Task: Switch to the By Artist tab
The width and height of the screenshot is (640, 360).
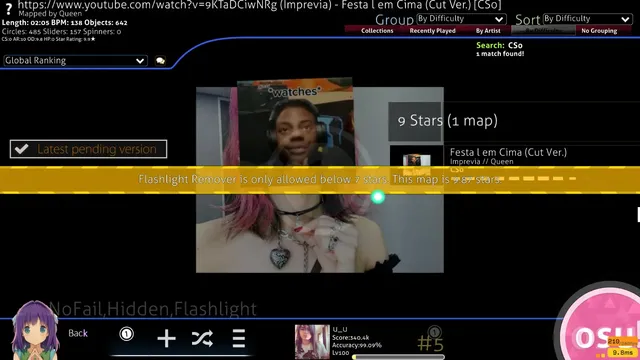Action: 488,31
